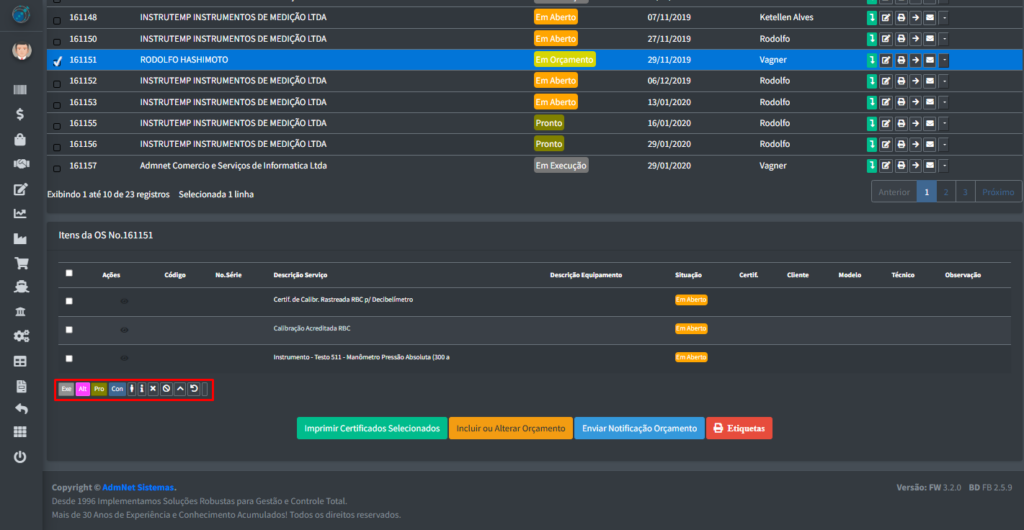Open the dollar sign finance icon
The image size is (1024, 530).
click(x=20, y=114)
